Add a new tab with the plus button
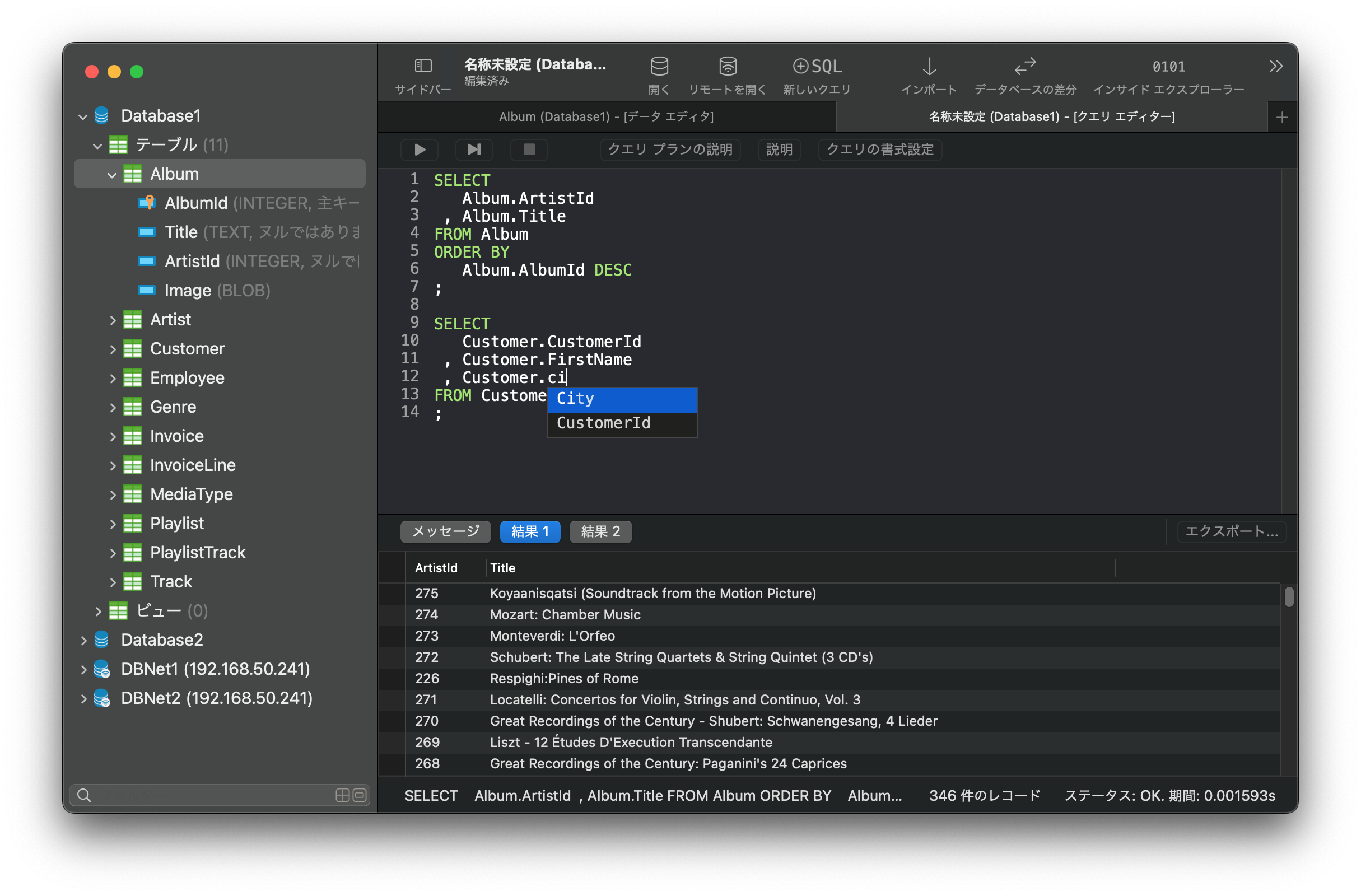Screen dimensions: 1361x896 click(x=1281, y=117)
